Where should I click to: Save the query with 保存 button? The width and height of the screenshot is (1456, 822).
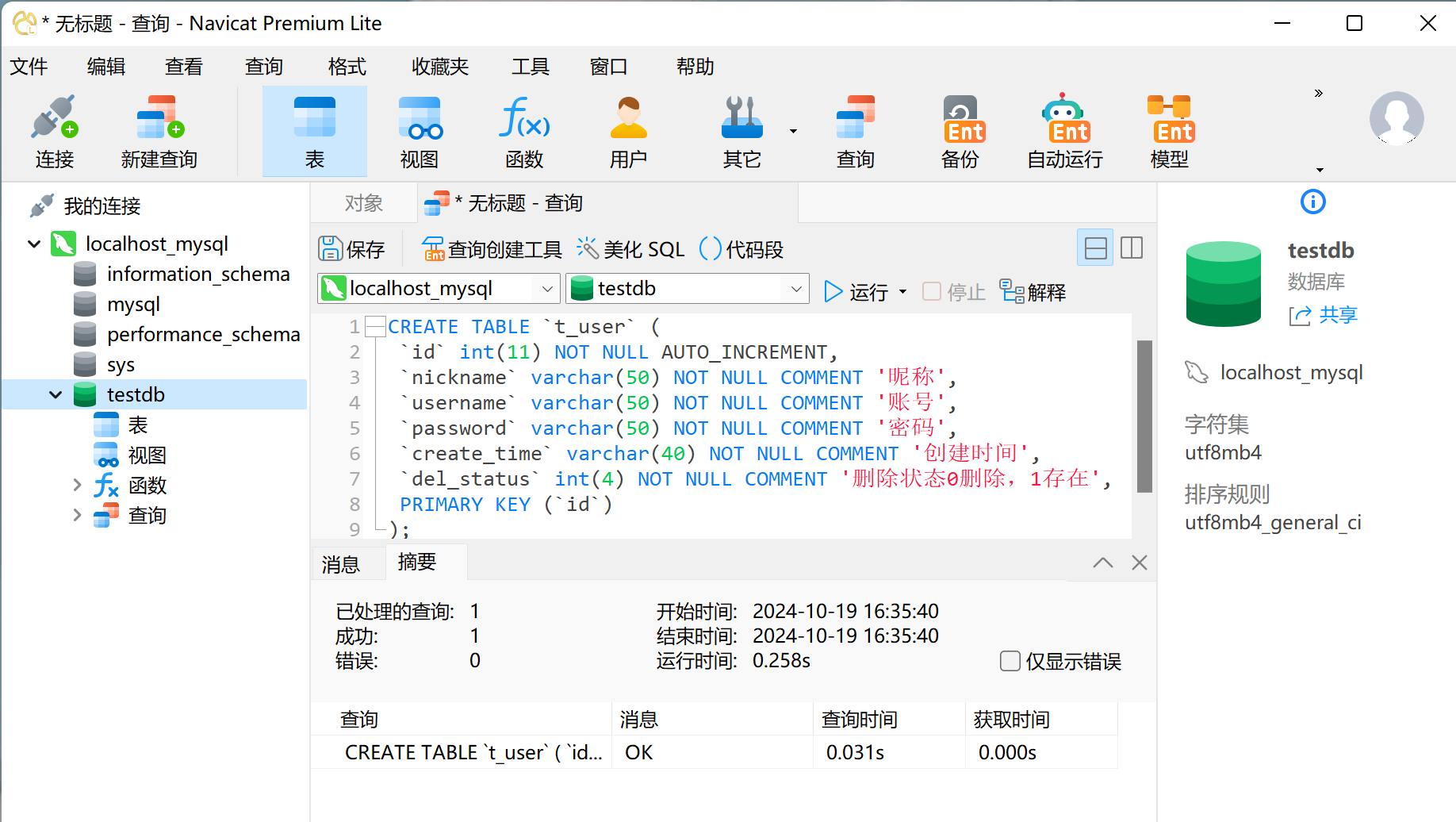(351, 249)
